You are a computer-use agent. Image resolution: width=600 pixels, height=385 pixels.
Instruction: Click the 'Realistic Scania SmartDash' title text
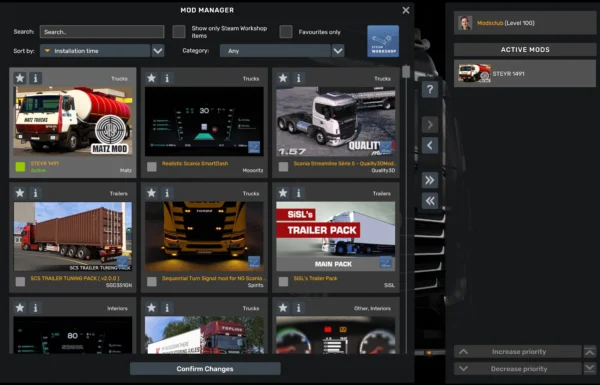[195, 163]
